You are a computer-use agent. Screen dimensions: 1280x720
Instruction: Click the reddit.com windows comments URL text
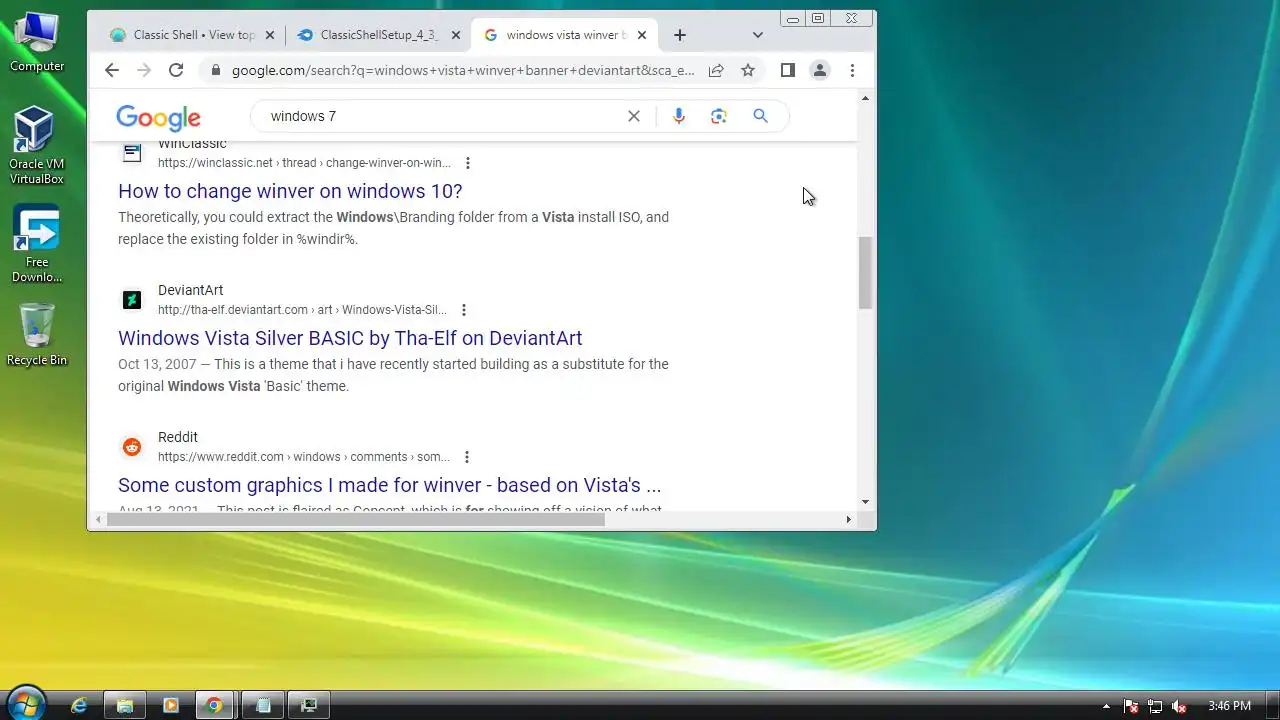coord(304,457)
